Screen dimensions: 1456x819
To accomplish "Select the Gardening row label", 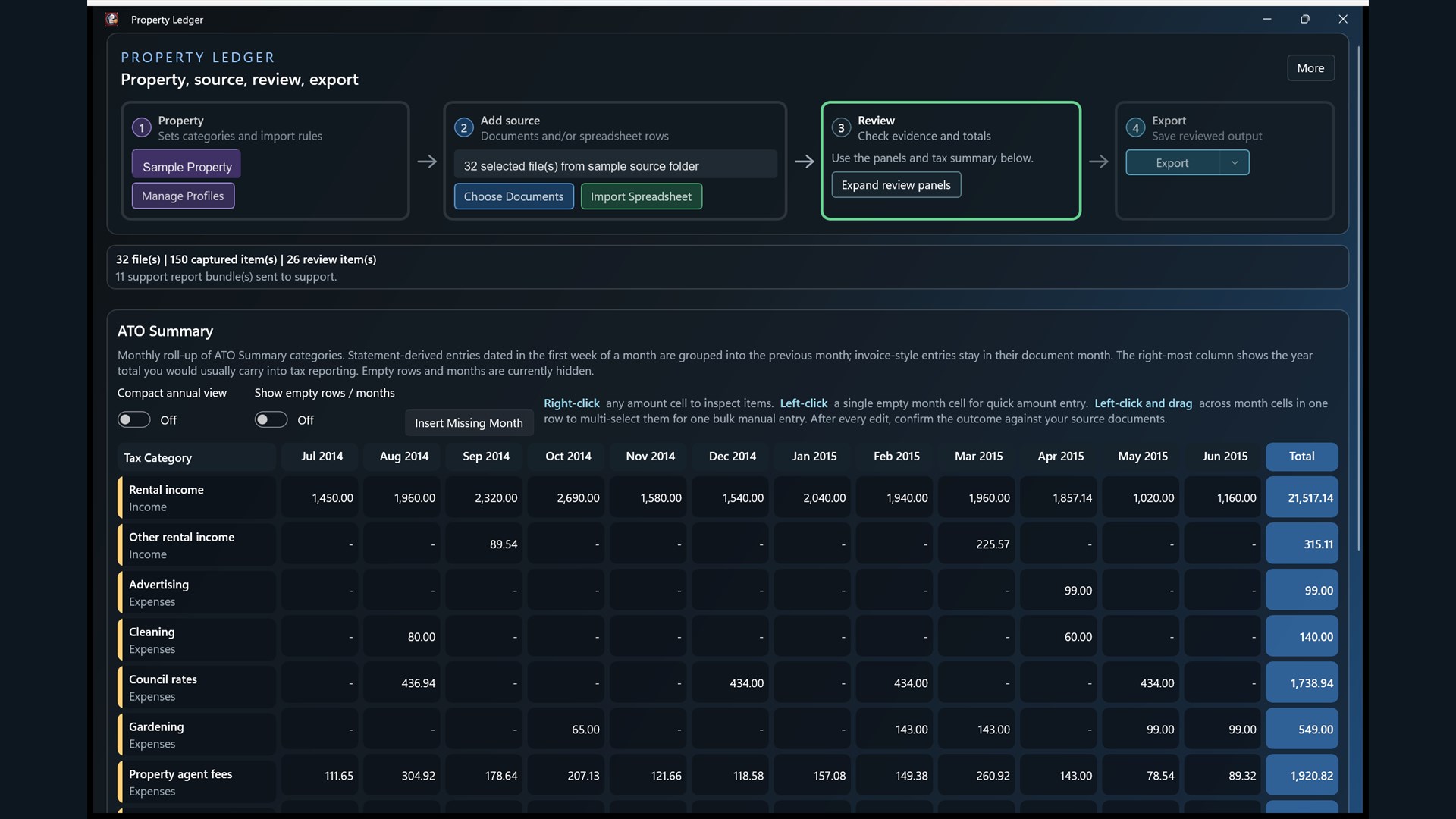I will pyautogui.click(x=197, y=735).
